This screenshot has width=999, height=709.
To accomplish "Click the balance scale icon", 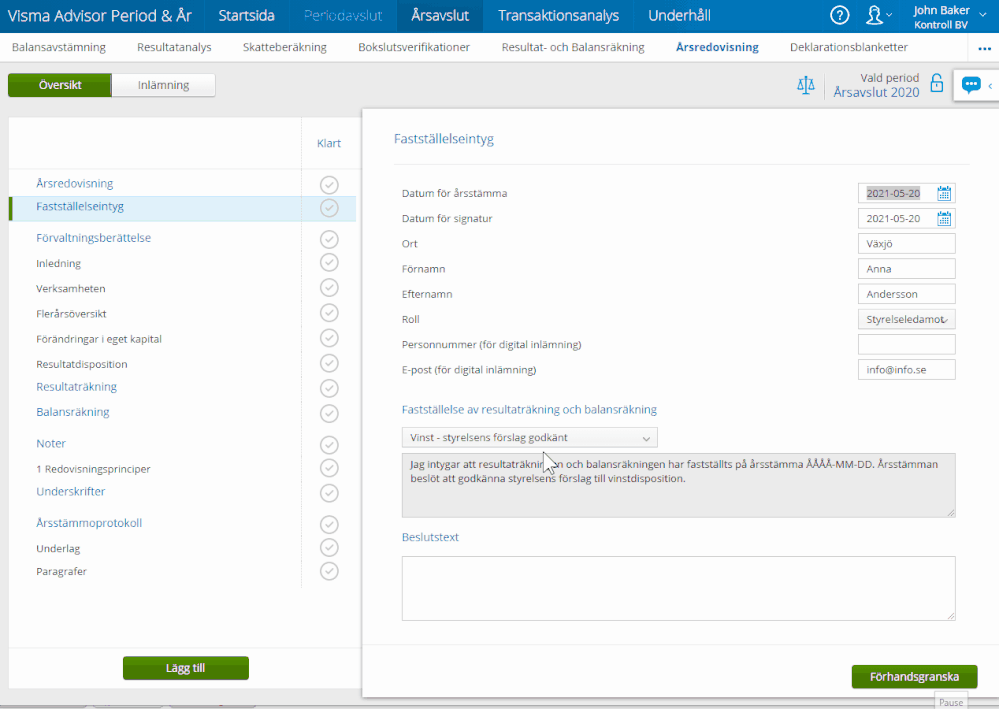I will point(805,85).
